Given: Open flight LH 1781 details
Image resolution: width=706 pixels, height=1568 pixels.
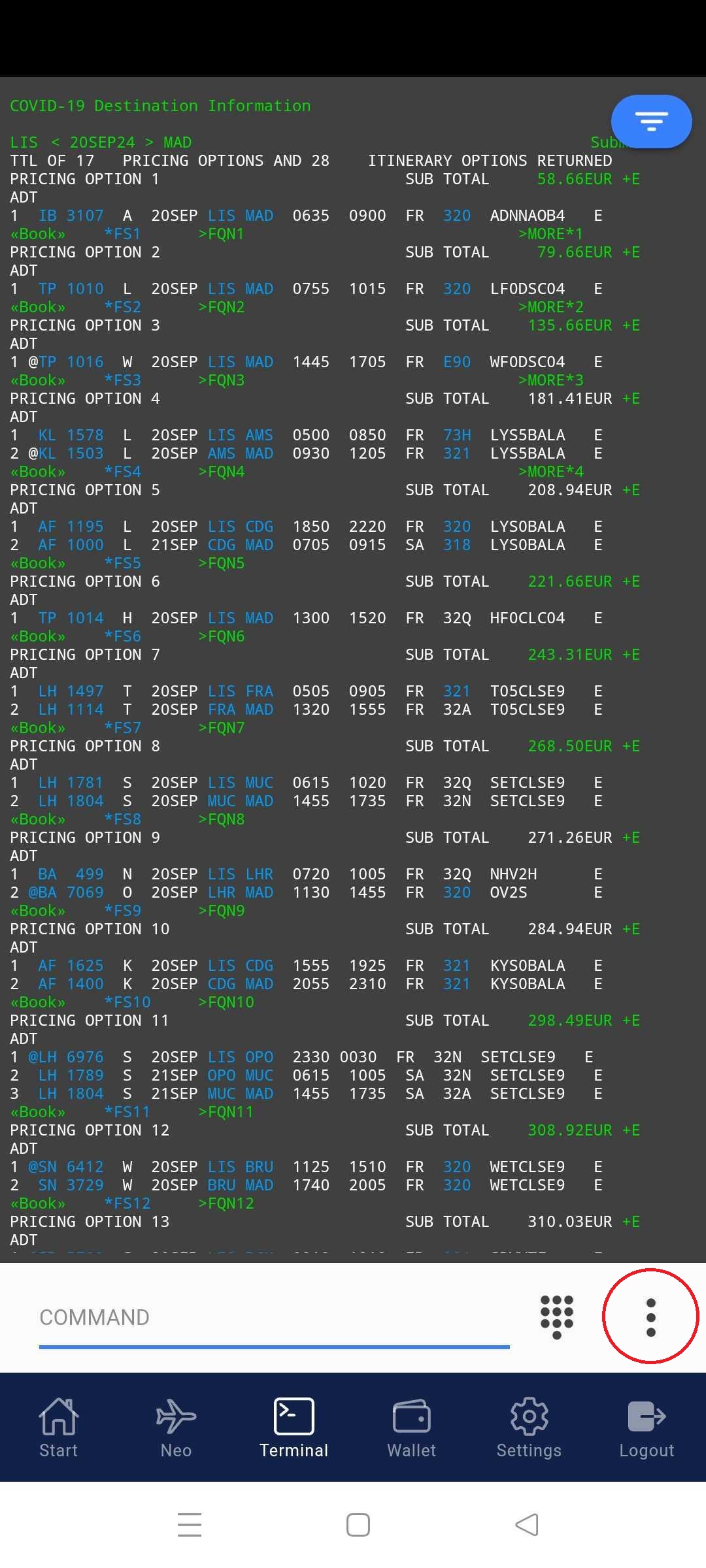Looking at the screenshot, I should click(x=71, y=783).
